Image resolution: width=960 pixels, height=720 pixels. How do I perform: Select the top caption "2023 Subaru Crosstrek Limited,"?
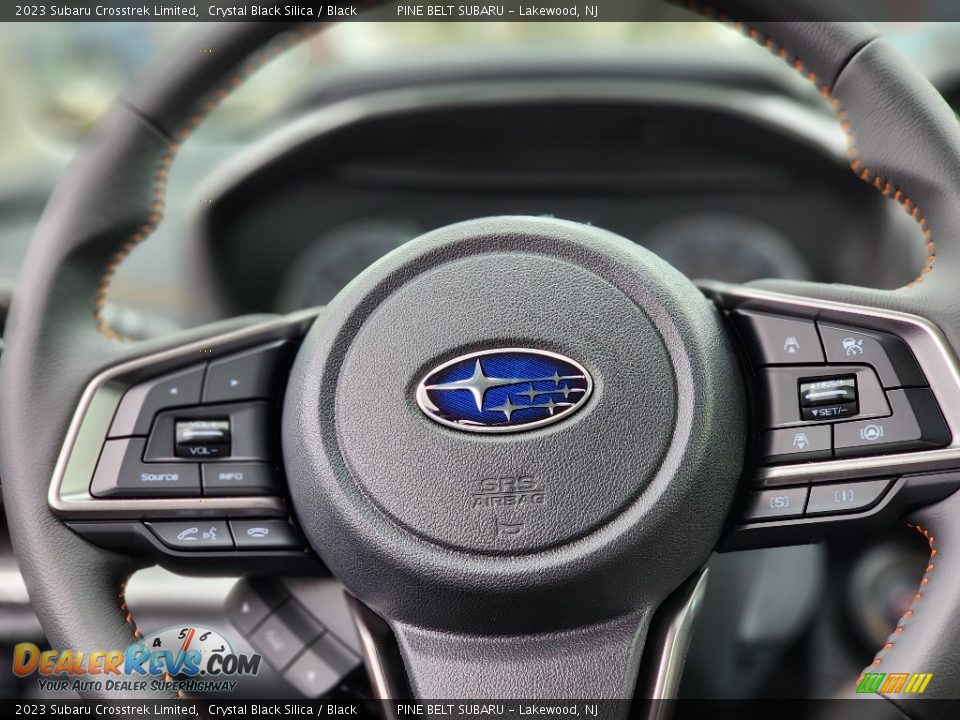(x=107, y=10)
